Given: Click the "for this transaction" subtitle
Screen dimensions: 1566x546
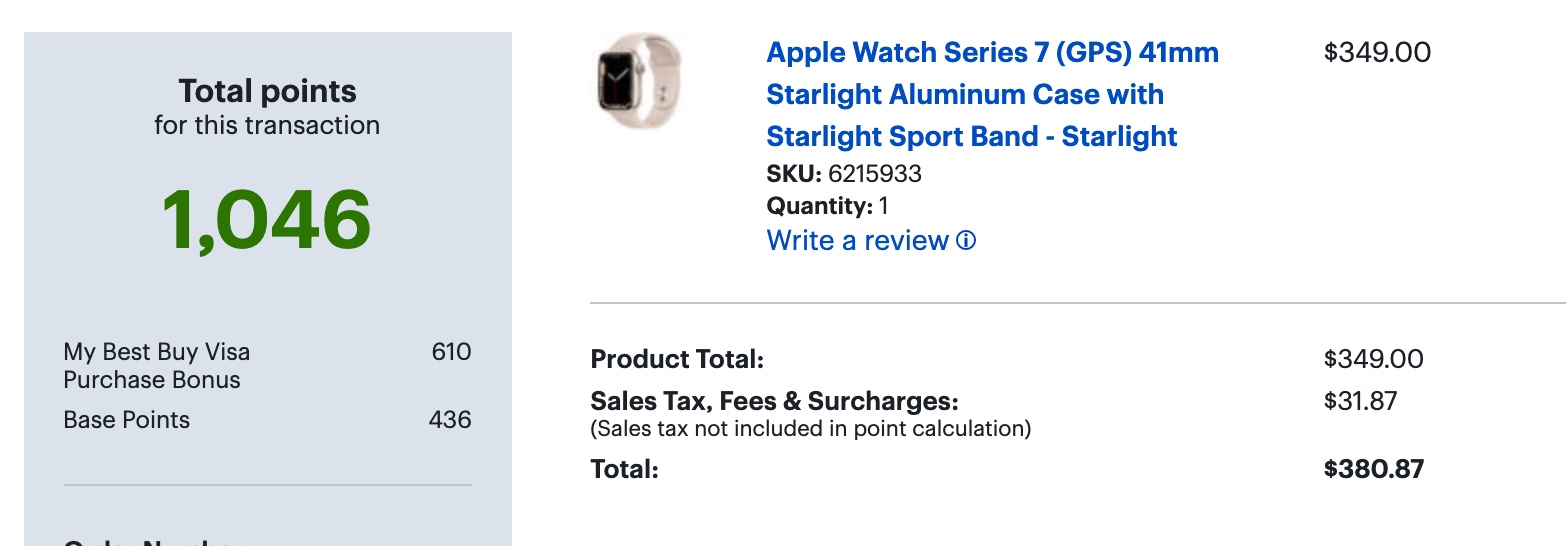Looking at the screenshot, I should 267,126.
